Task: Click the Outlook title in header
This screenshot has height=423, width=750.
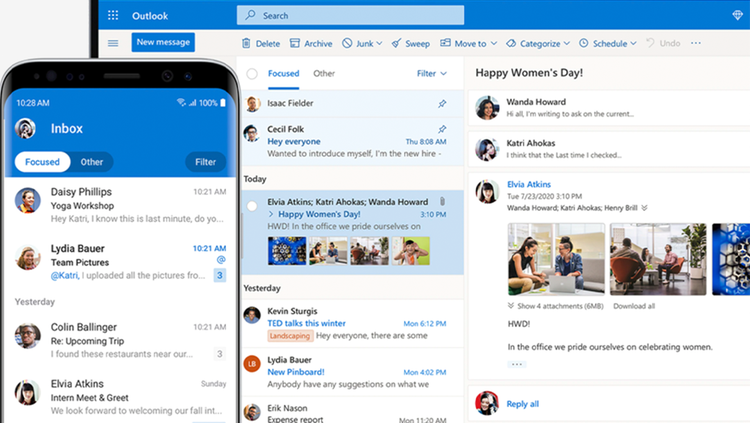Action: (x=150, y=16)
